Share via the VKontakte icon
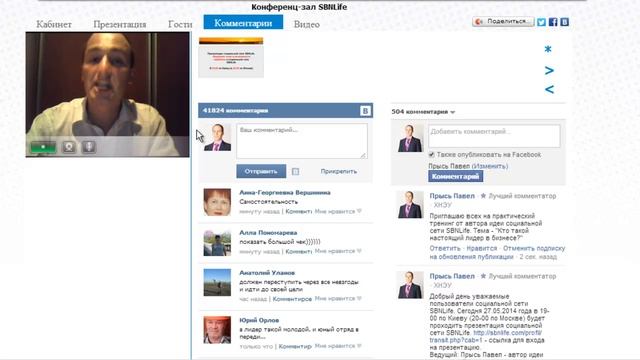The height and width of the screenshot is (360, 640). point(564,22)
